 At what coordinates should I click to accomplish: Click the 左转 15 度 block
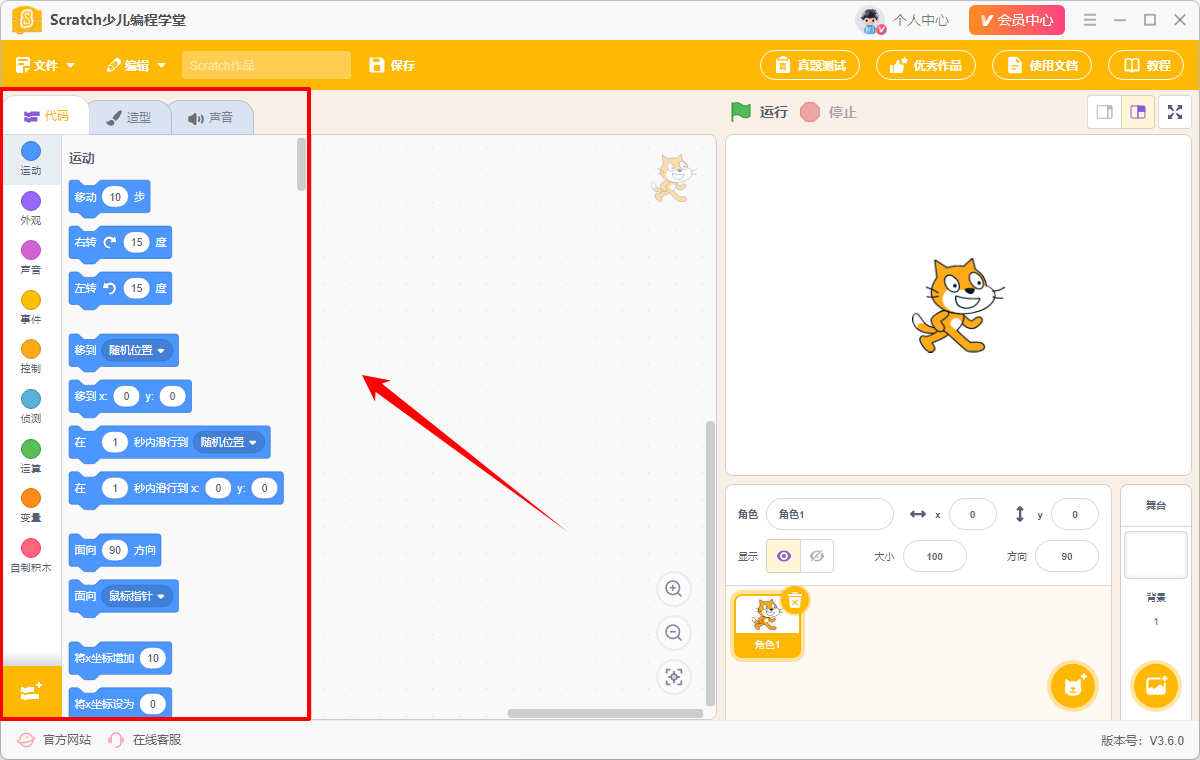pyautogui.click(x=120, y=288)
